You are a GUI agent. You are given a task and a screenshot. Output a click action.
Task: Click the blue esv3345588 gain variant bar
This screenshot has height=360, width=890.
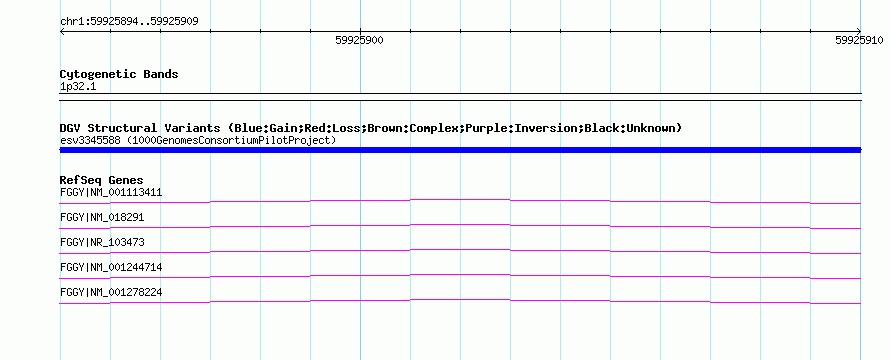coord(460,150)
